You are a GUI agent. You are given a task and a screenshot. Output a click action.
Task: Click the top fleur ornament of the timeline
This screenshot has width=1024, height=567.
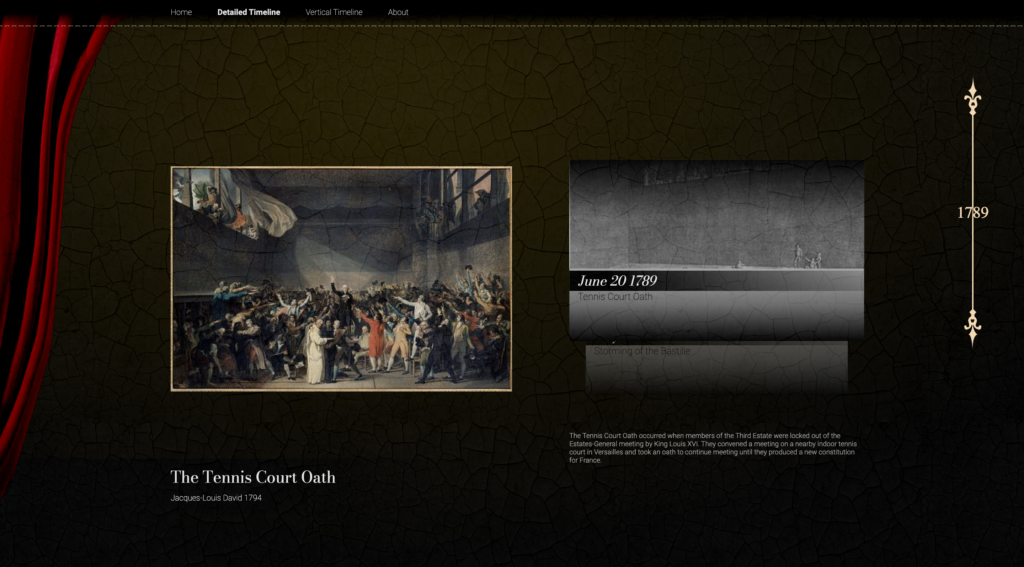tap(972, 98)
